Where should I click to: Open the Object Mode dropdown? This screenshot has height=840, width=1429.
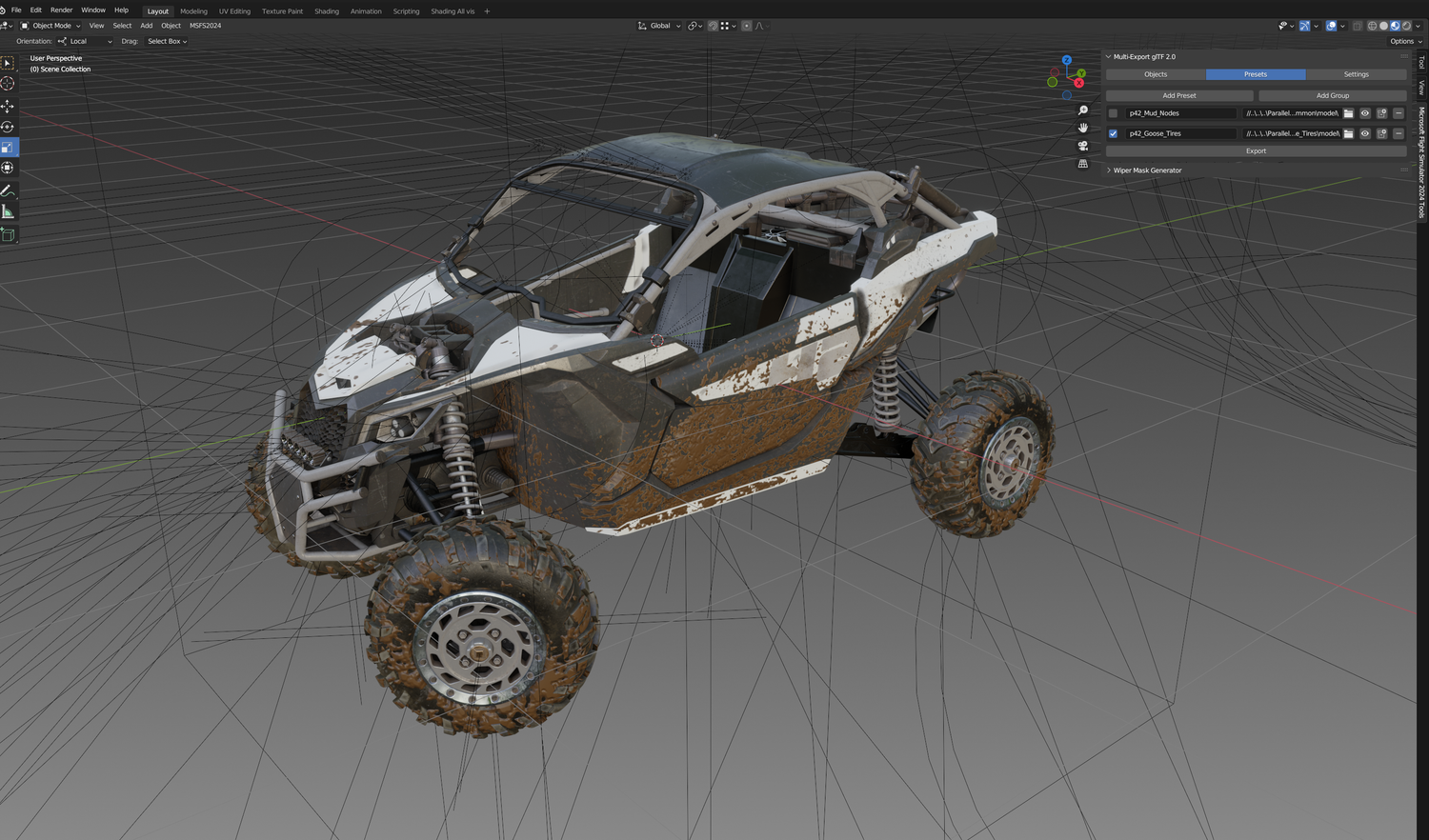pos(52,26)
